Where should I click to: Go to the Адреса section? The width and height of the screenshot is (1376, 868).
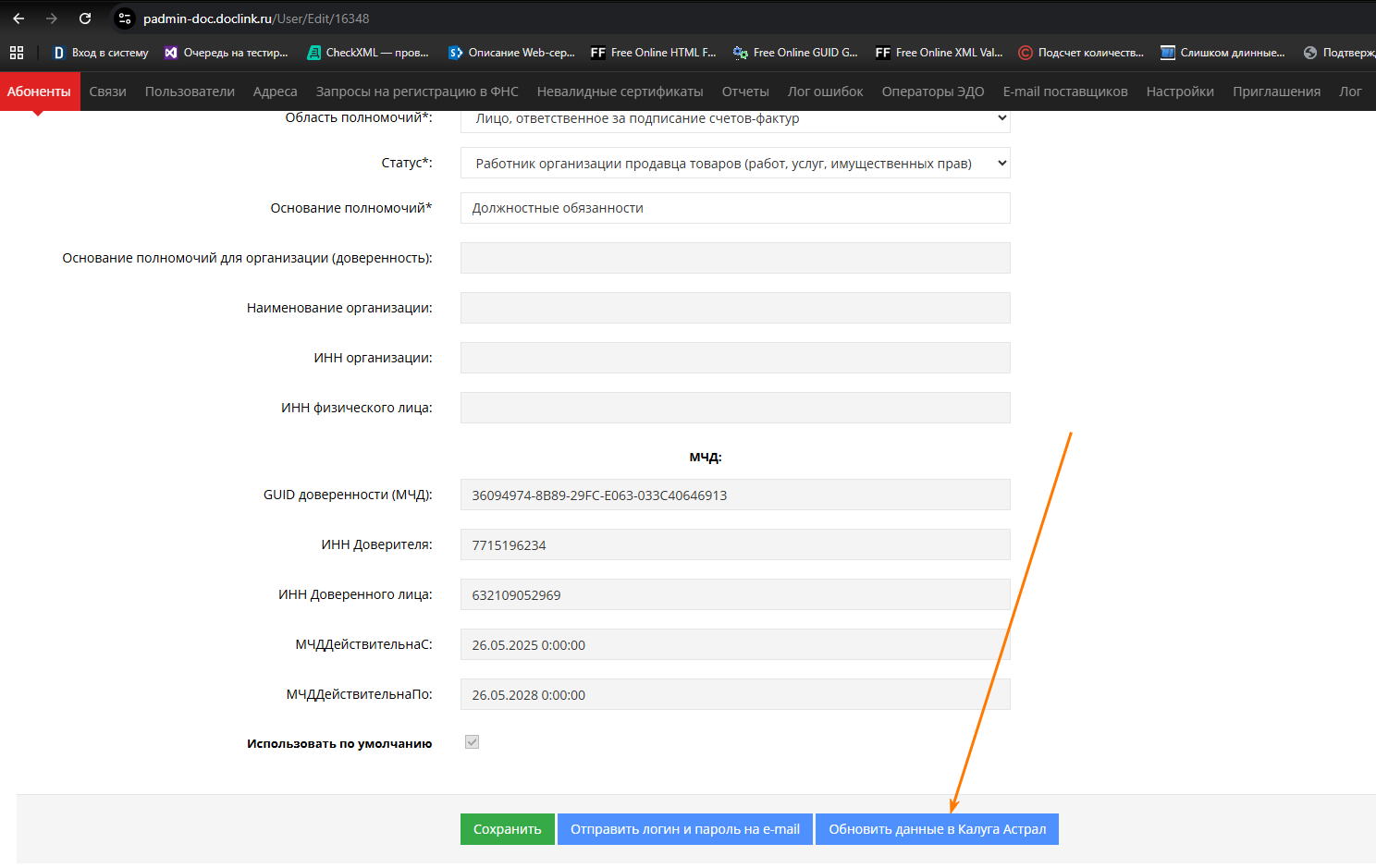[276, 92]
